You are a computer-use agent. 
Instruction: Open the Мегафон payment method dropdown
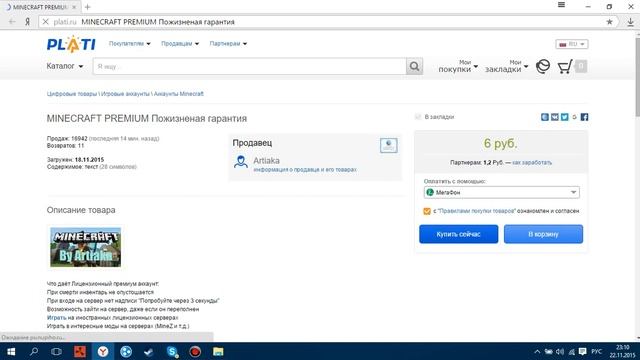(x=501, y=192)
